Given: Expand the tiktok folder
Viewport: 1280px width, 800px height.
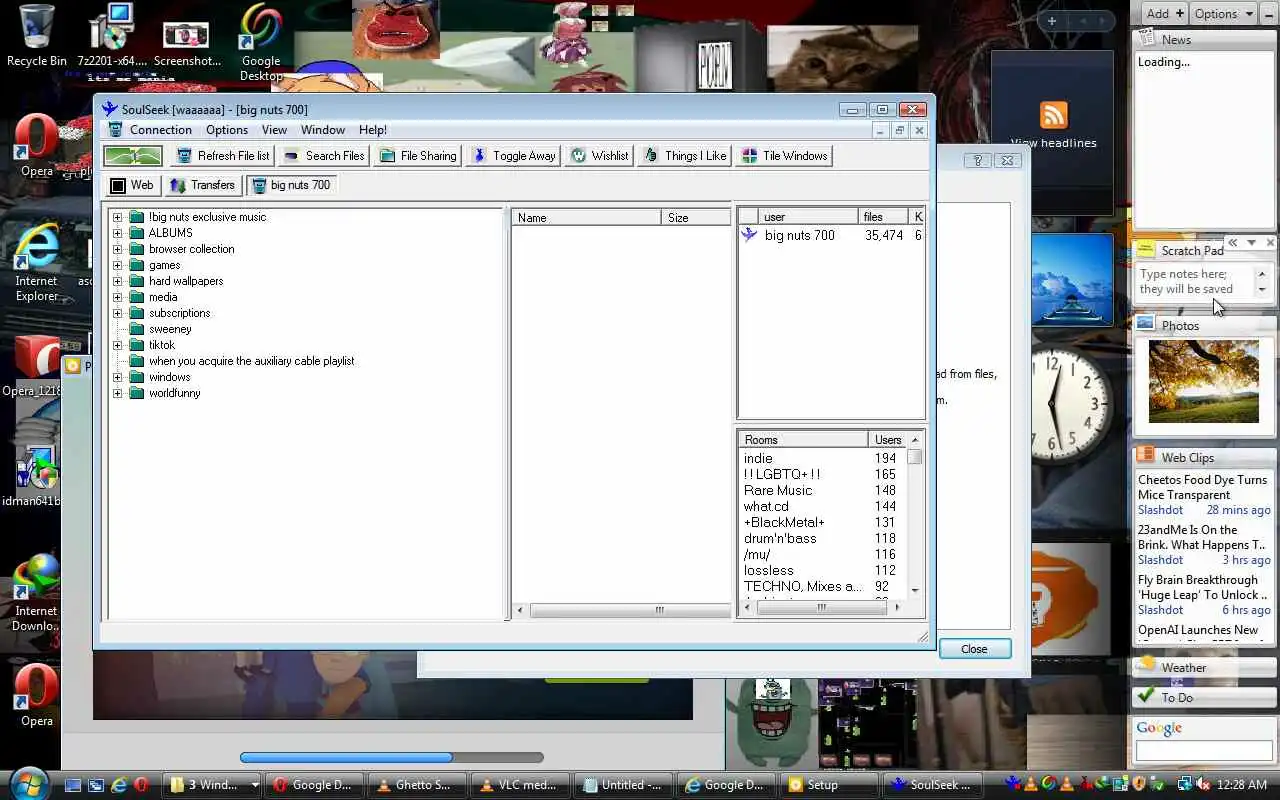Looking at the screenshot, I should pyautogui.click(x=117, y=345).
